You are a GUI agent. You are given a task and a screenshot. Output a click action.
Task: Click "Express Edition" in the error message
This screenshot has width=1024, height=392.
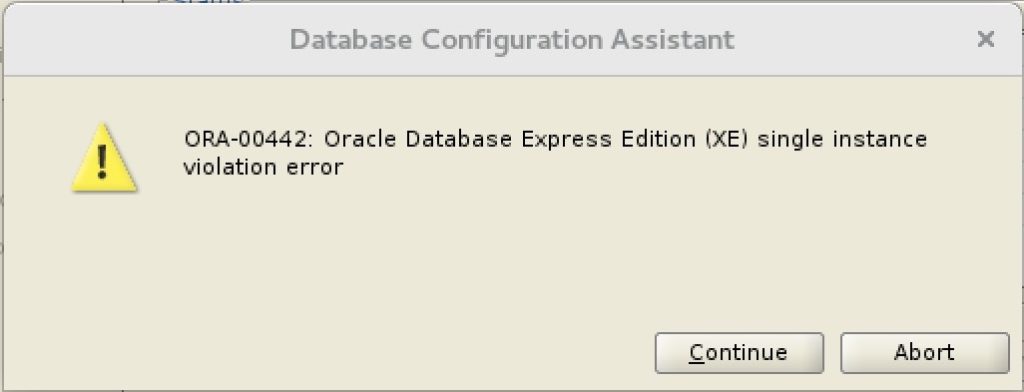click(x=609, y=140)
